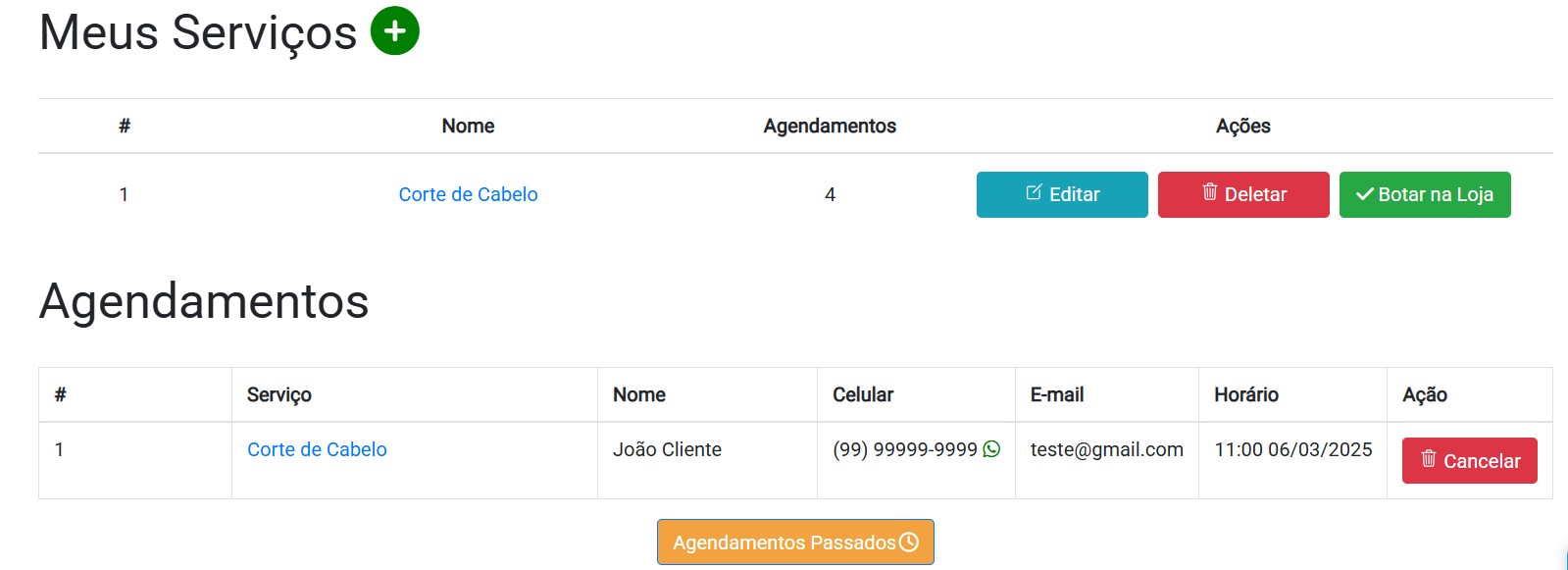Click the Horário column header
Image resolution: width=1568 pixels, height=570 pixels.
pos(1245,394)
